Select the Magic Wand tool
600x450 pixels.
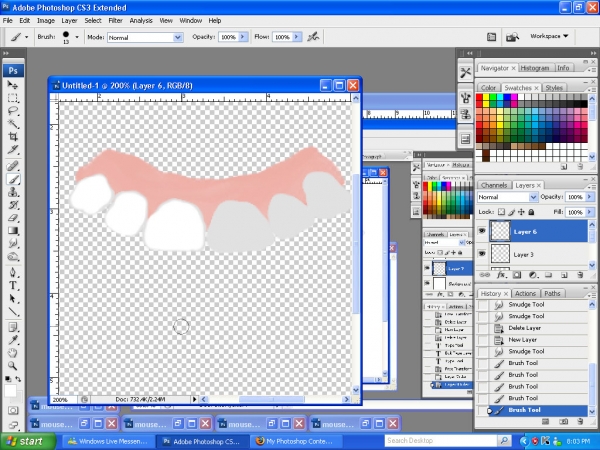pos(13,124)
